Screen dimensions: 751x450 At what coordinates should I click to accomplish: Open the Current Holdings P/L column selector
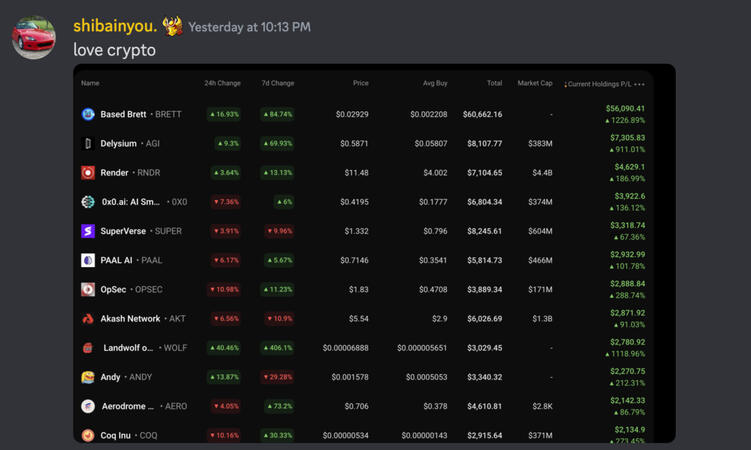pyautogui.click(x=598, y=84)
